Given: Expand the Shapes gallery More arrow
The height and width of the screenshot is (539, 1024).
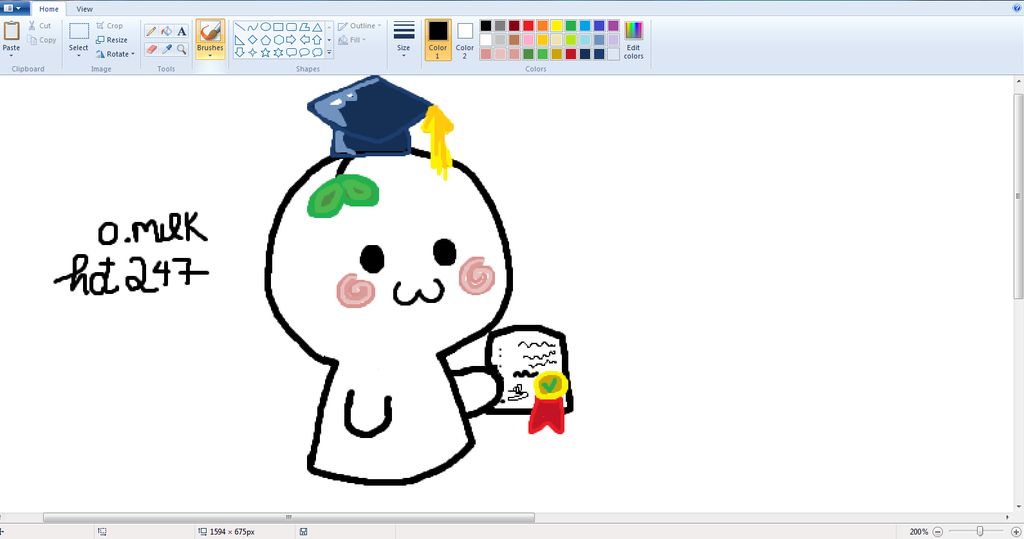Looking at the screenshot, I should (x=329, y=52).
